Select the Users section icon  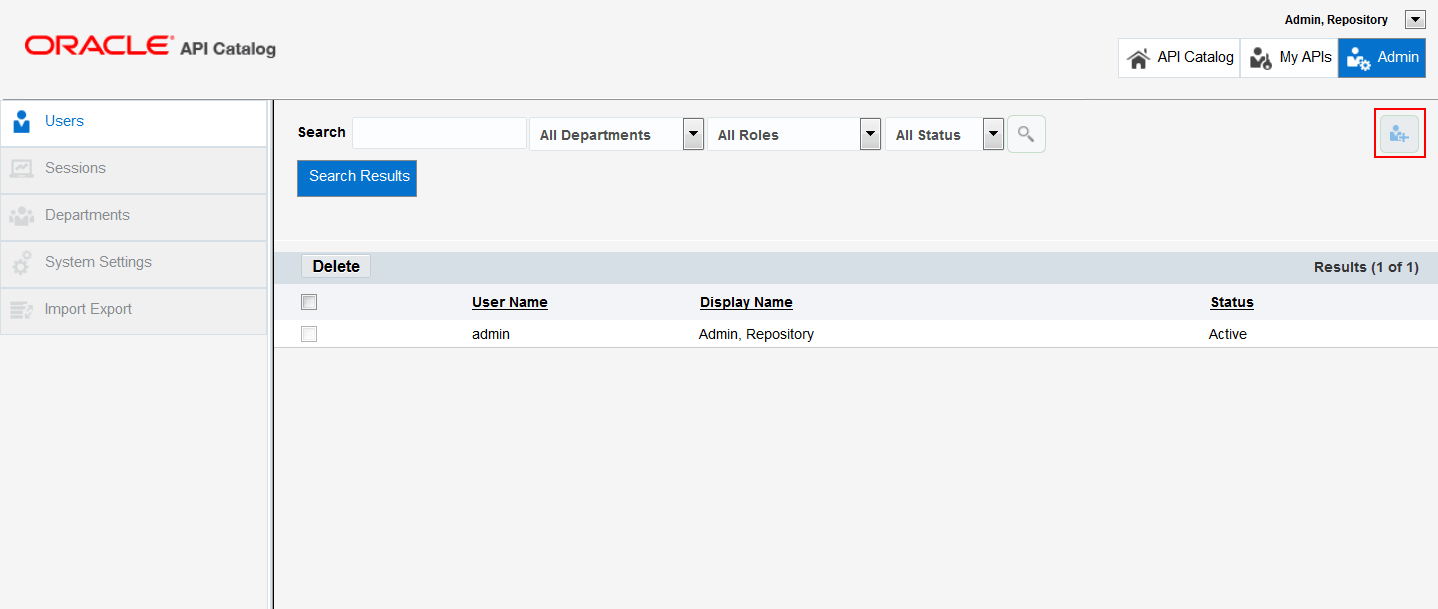(x=21, y=121)
